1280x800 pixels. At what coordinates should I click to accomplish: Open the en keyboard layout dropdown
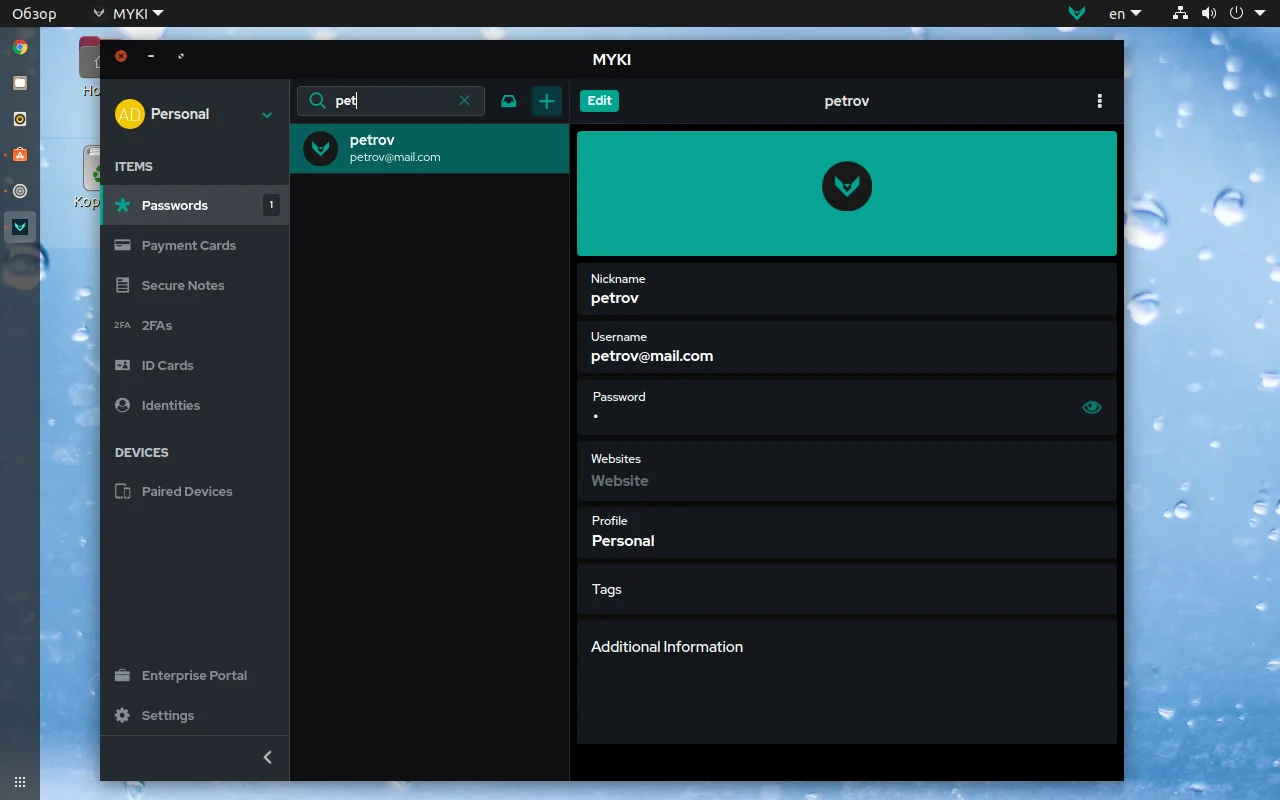[1125, 14]
